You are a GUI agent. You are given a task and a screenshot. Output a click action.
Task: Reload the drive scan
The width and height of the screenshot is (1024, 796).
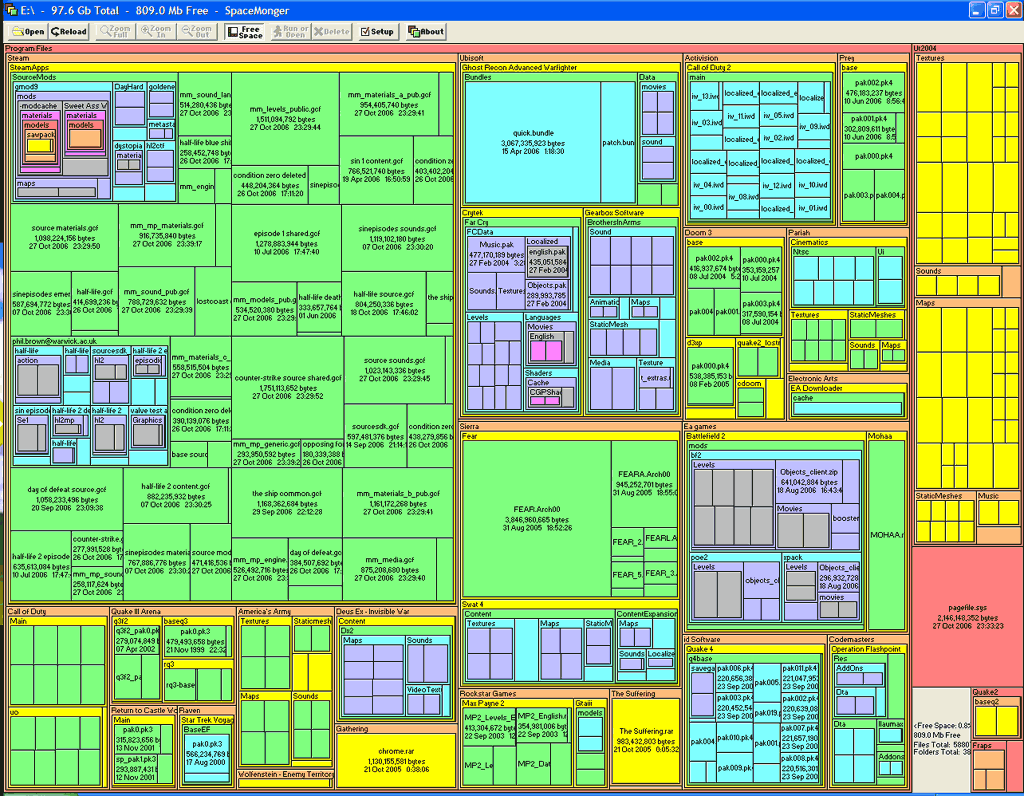tap(70, 31)
